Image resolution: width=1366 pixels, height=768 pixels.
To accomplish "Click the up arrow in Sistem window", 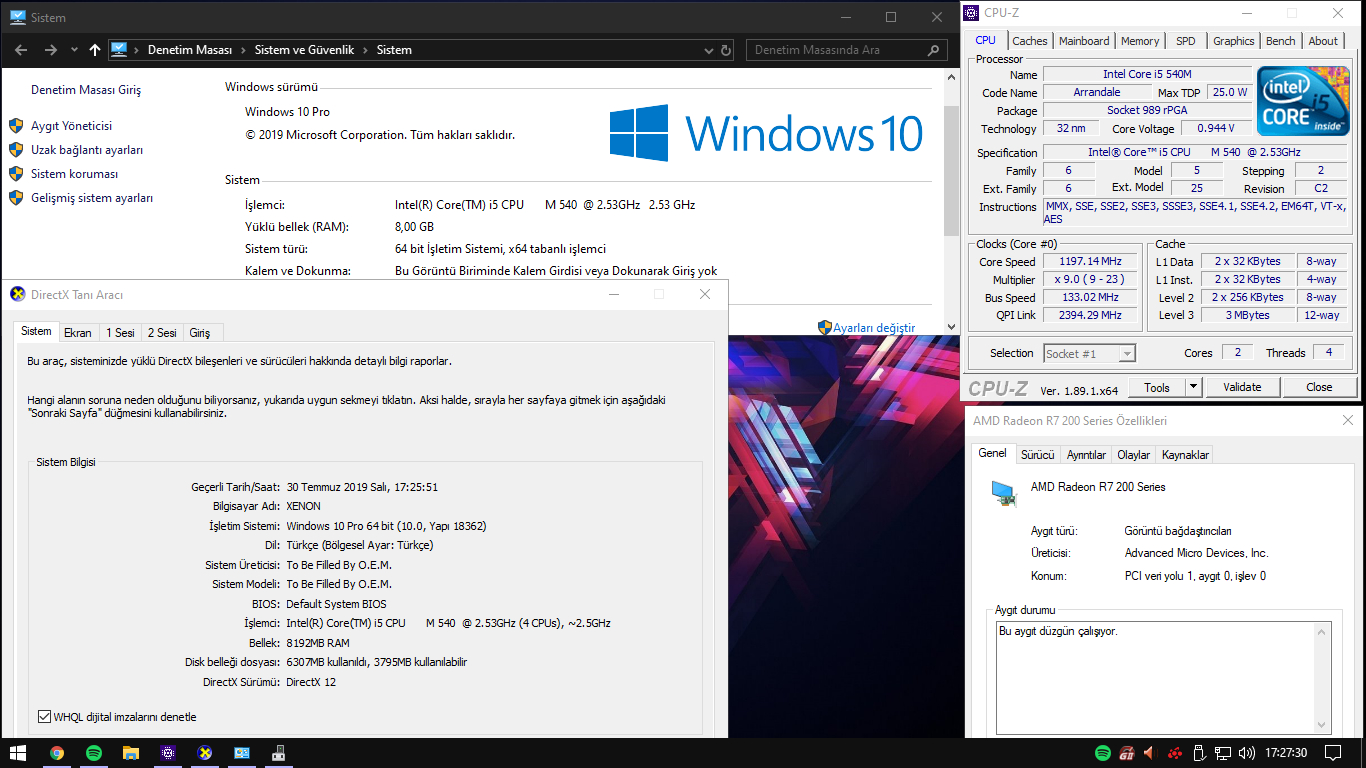I will click(x=94, y=50).
